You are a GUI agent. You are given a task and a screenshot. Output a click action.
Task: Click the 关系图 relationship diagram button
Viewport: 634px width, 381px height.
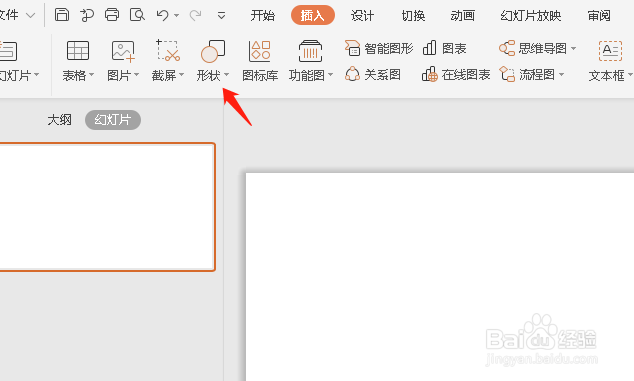click(x=372, y=74)
